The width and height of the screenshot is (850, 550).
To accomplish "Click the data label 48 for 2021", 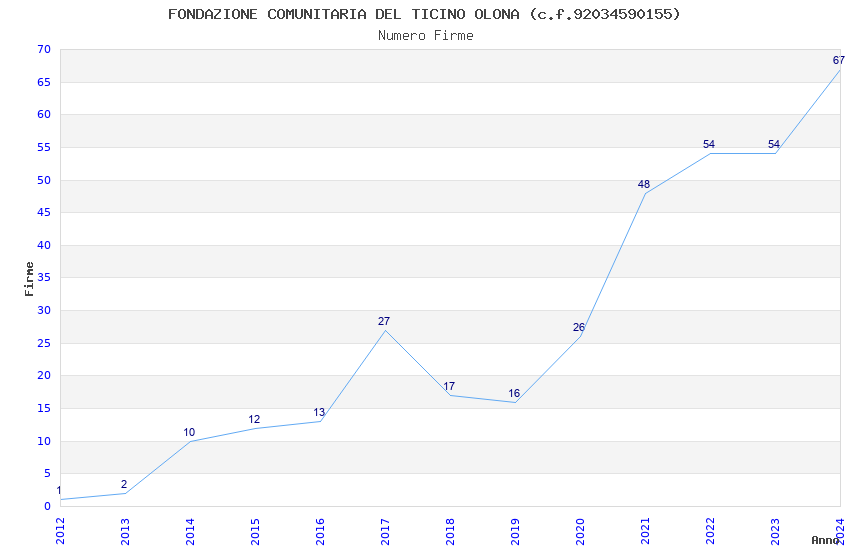I will (x=643, y=184).
